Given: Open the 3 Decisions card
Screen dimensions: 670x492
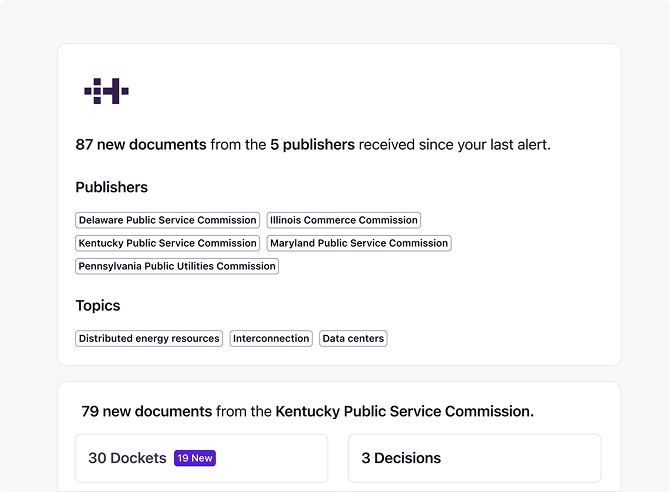Looking at the screenshot, I should [x=475, y=458].
